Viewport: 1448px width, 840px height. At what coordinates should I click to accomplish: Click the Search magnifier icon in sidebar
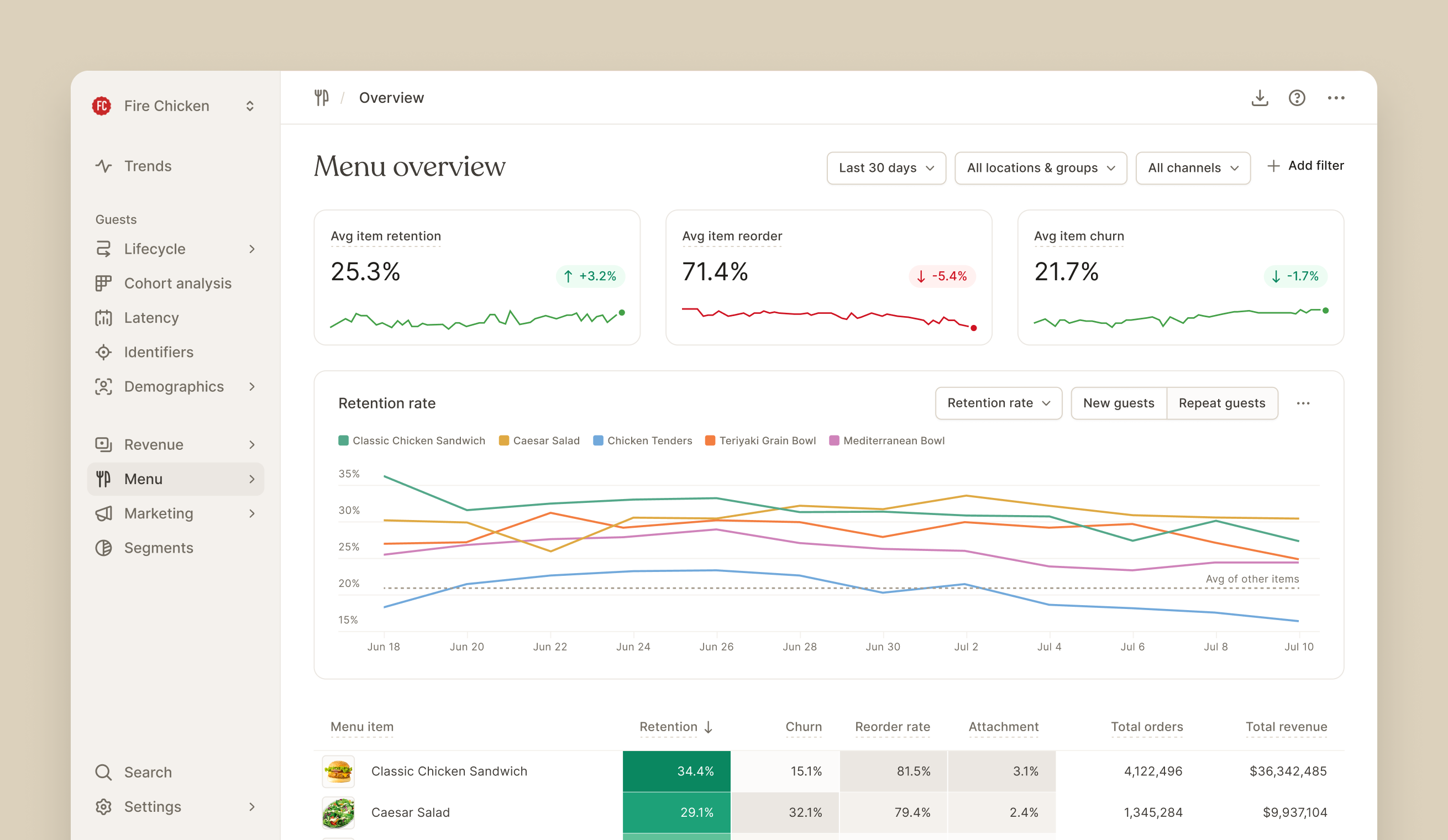(103, 771)
